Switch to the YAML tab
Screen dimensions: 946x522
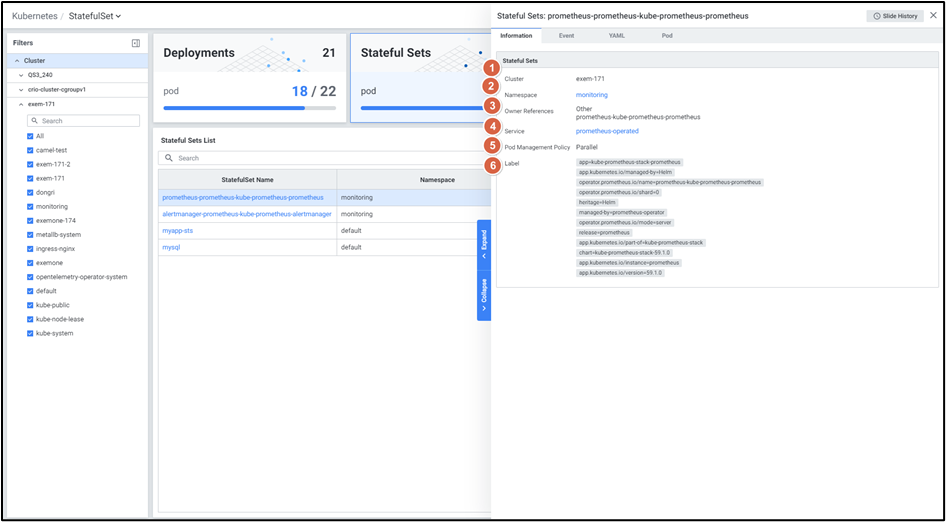(x=617, y=35)
